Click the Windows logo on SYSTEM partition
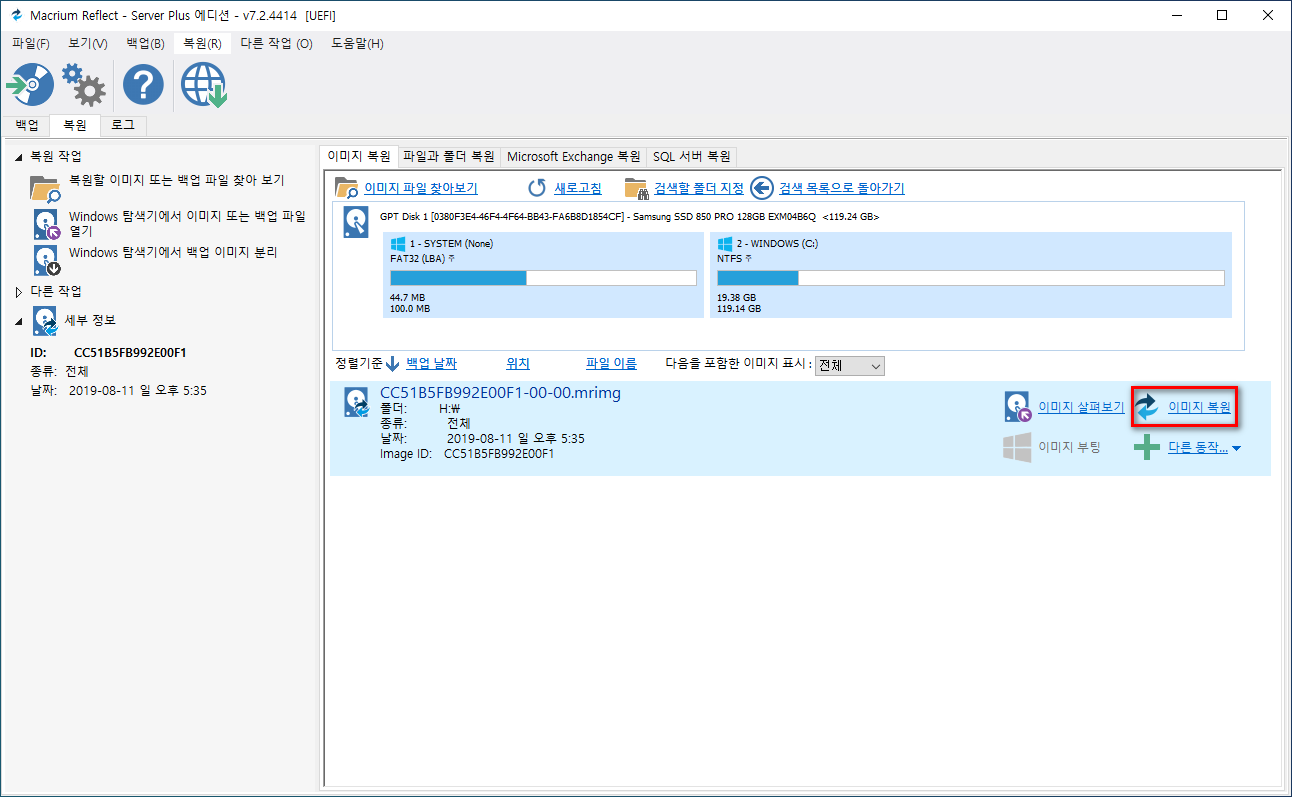The height and width of the screenshot is (797, 1292). click(x=398, y=243)
